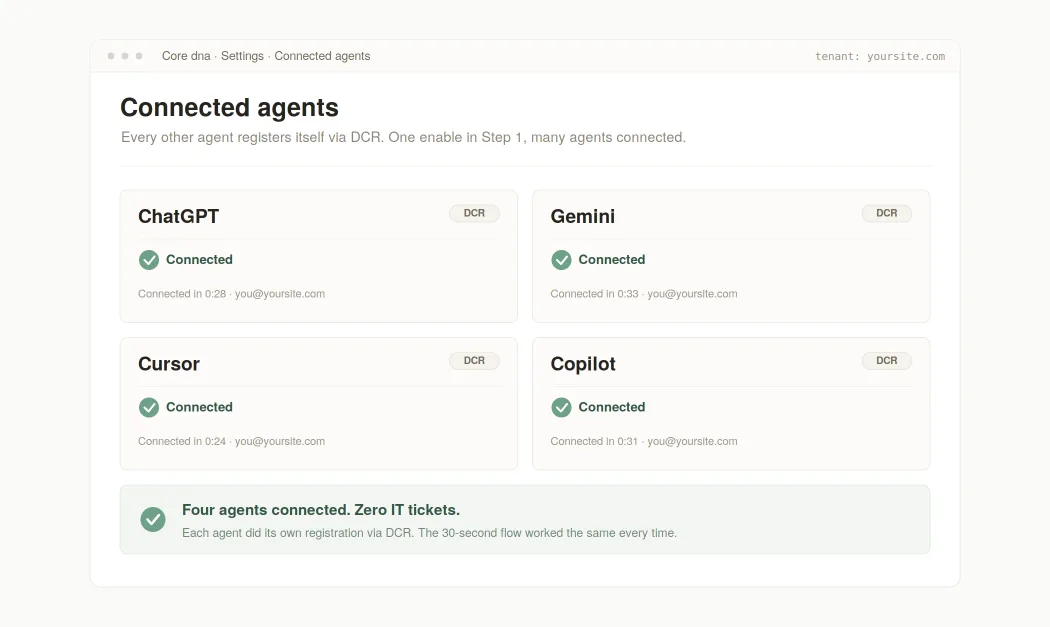Click 'Four agents connected. Zero IT tickets.' text
This screenshot has width=1050, height=627.
tap(321, 510)
